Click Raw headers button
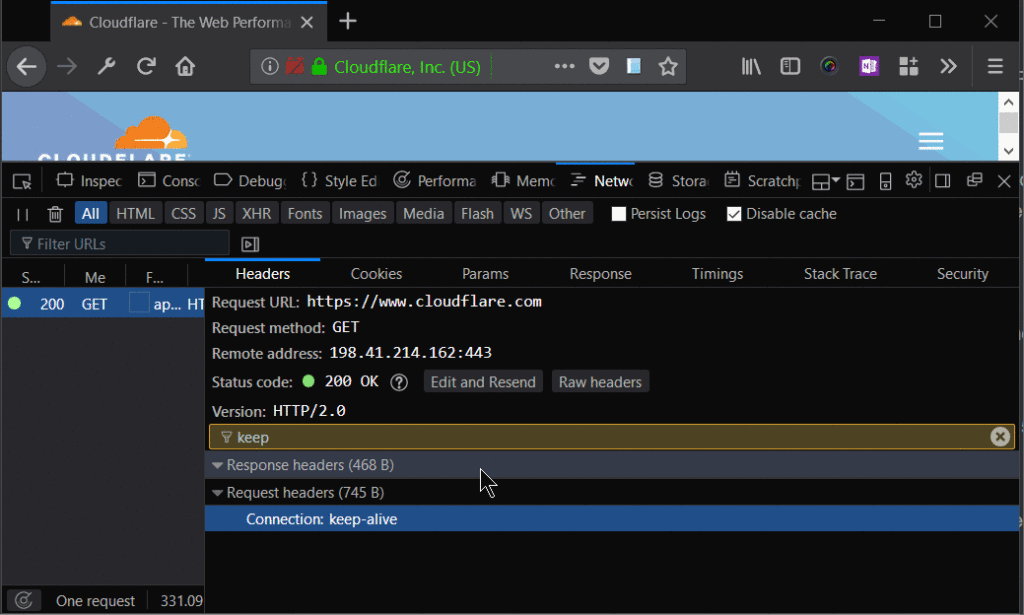The width and height of the screenshot is (1024, 615). tap(600, 382)
